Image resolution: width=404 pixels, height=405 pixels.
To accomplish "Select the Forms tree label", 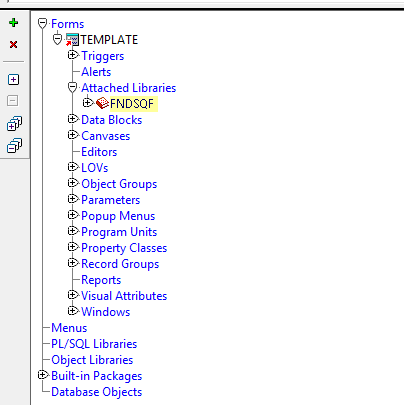I will (x=68, y=24).
